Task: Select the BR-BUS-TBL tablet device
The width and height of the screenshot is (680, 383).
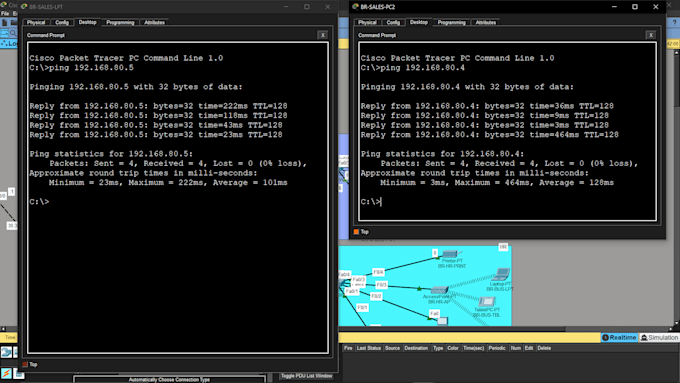Action: tap(487, 302)
